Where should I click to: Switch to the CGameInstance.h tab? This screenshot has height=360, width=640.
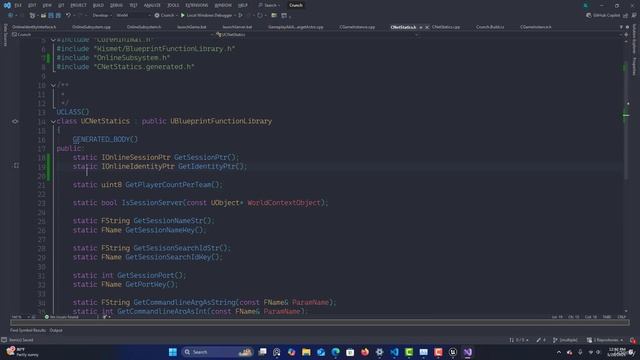click(x=536, y=27)
